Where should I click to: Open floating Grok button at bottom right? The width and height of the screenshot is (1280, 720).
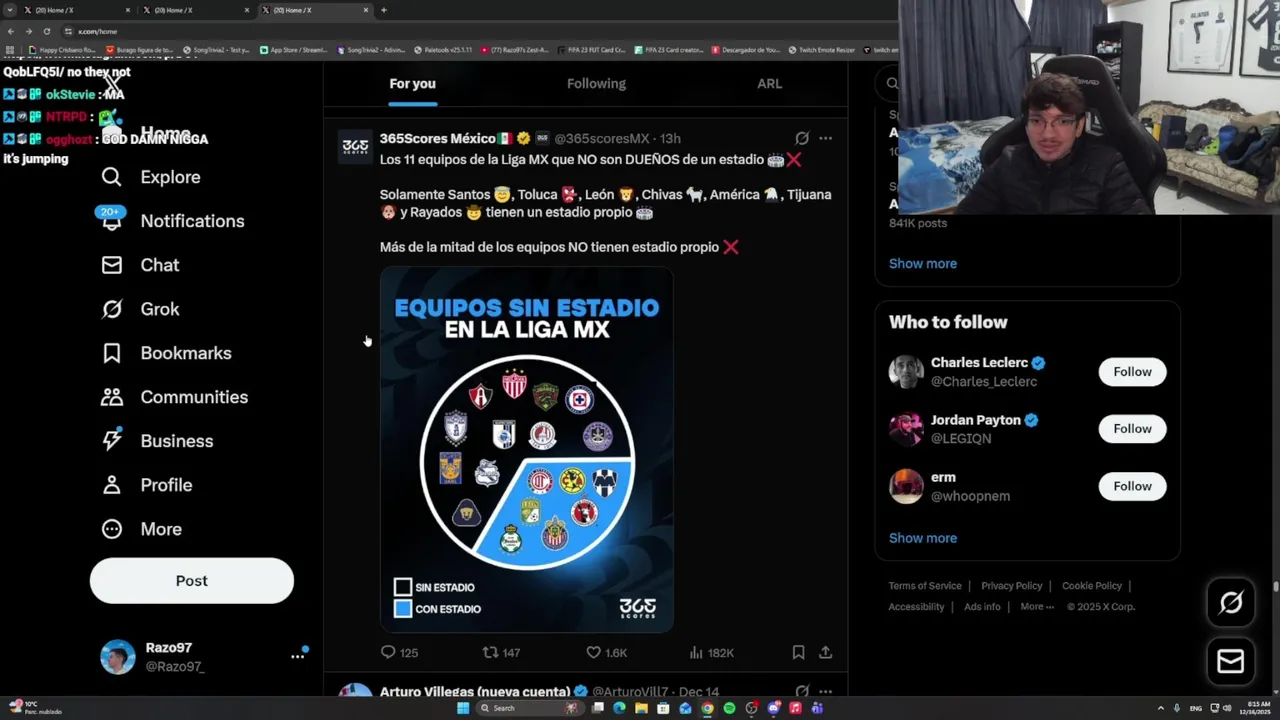(1231, 602)
